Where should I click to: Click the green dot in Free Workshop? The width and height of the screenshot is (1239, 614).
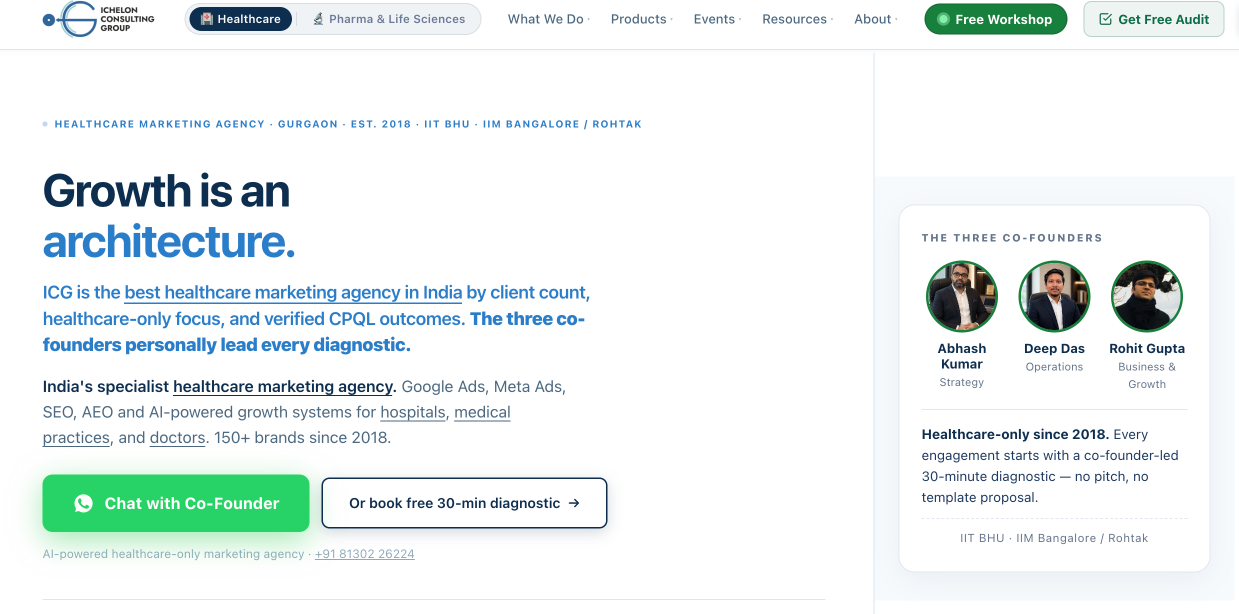click(x=943, y=19)
